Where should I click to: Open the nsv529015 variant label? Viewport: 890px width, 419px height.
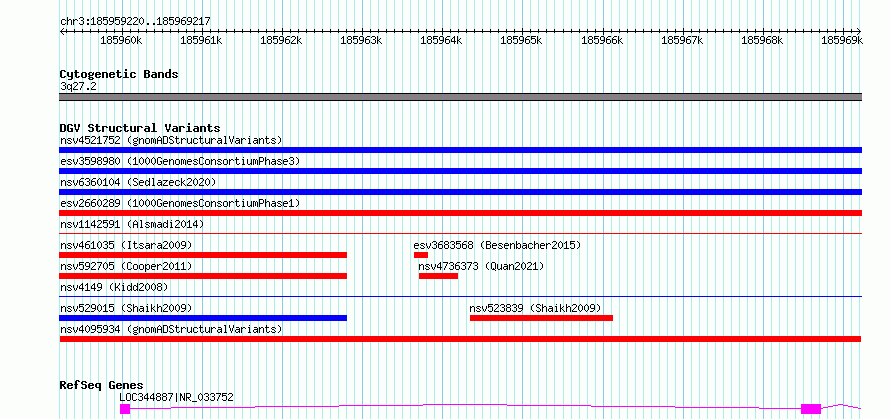pos(126,308)
